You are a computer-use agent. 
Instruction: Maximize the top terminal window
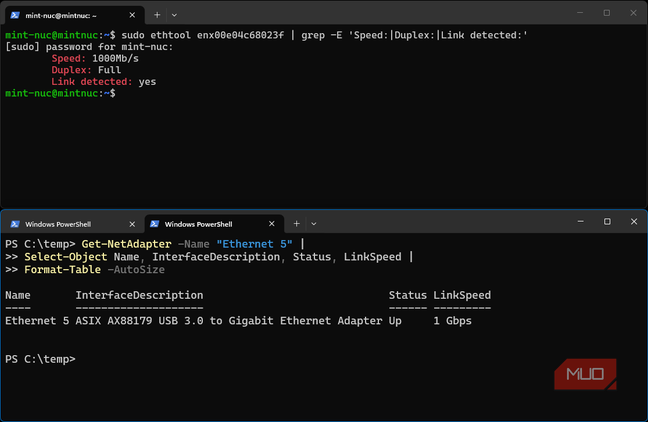[607, 13]
